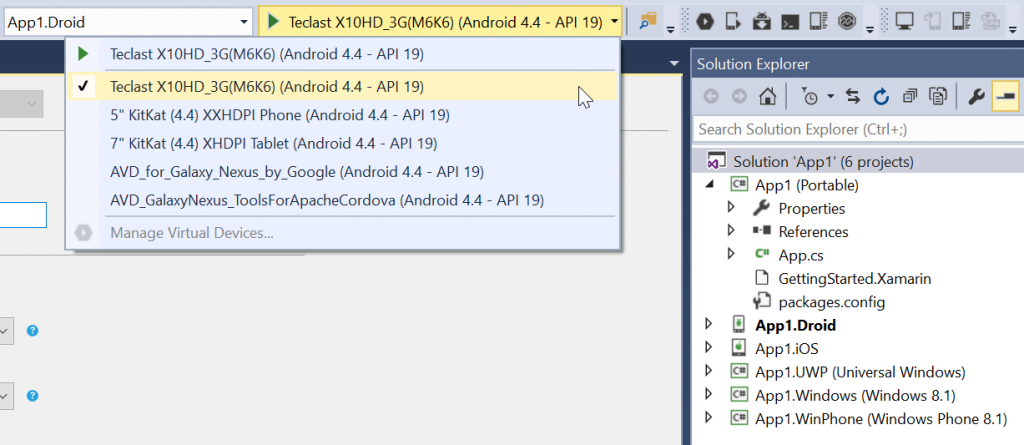Image resolution: width=1024 pixels, height=445 pixels.
Task: Open iOS toolbar overflow options arrow
Action: click(x=1012, y=29)
